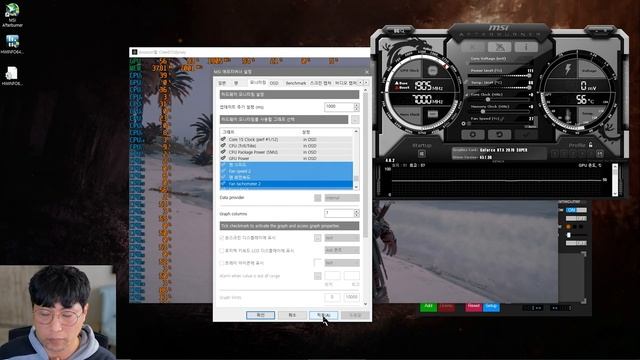The width and height of the screenshot is (640, 360).
Task: Toggle Afterburner Startup Windows icon
Action: click(422, 153)
